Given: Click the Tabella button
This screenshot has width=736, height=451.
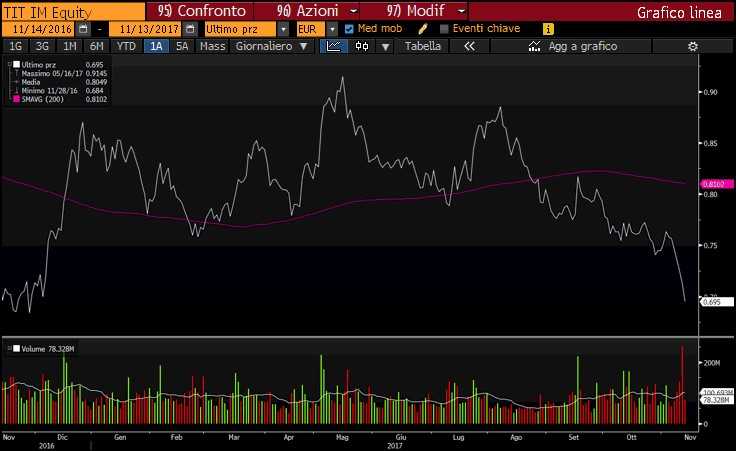Looking at the screenshot, I should (423, 46).
